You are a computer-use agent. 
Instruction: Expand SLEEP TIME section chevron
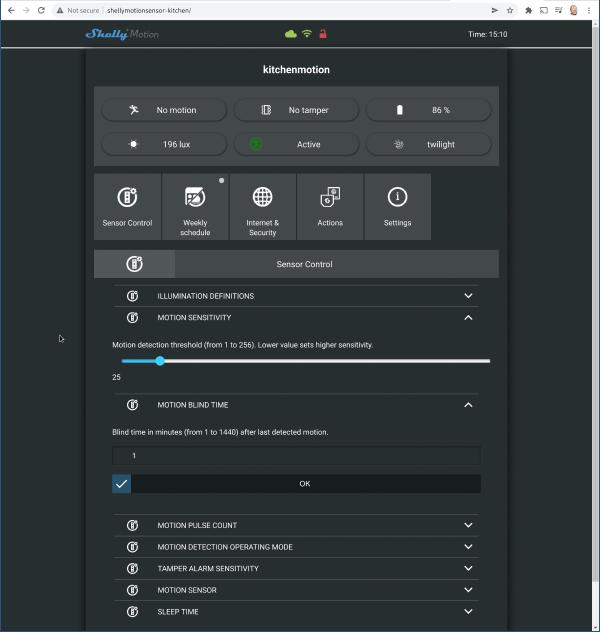tap(468, 611)
